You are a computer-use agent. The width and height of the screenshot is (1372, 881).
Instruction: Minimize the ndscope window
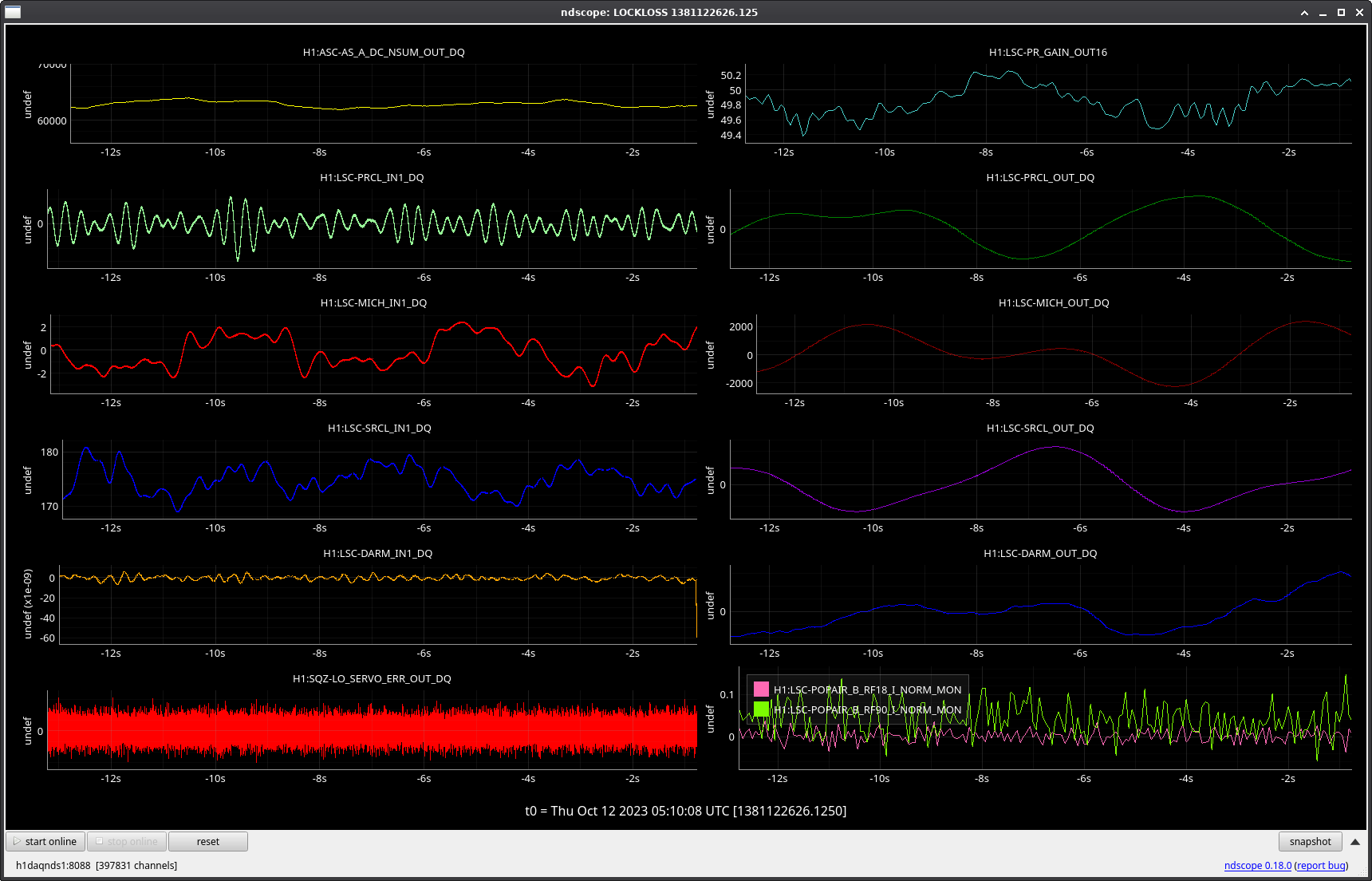point(1323,12)
